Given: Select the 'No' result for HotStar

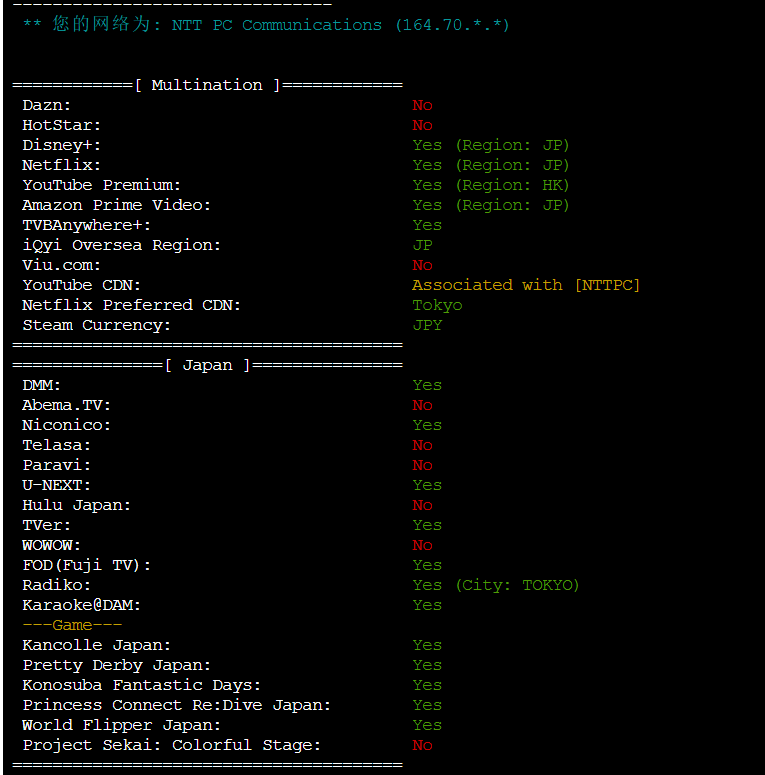Looking at the screenshot, I should click(x=423, y=125).
